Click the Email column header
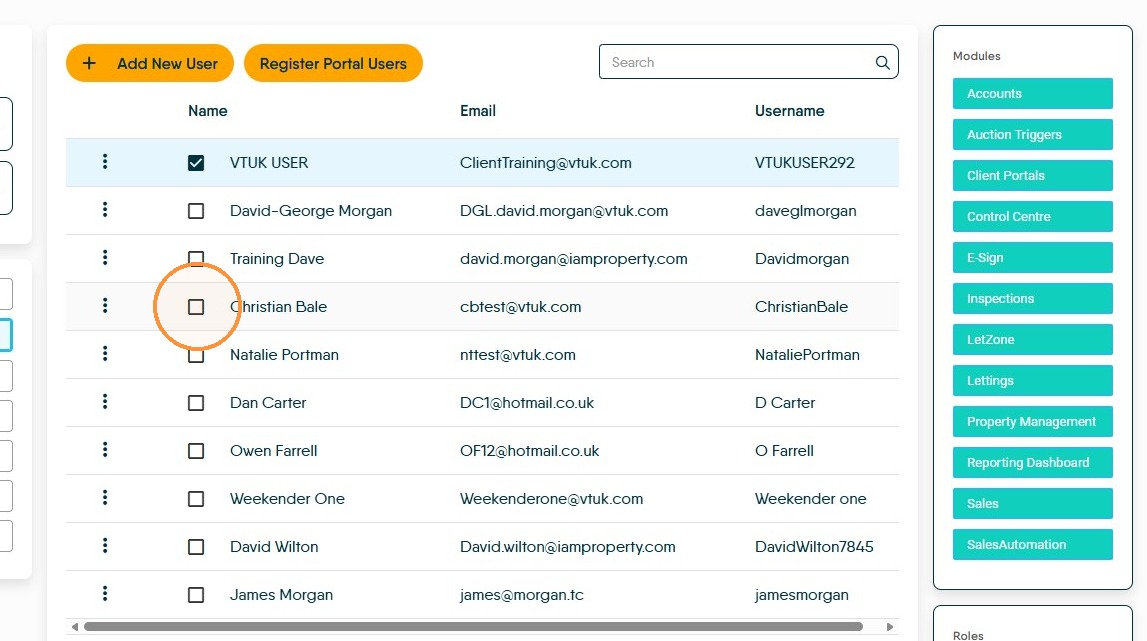The height and width of the screenshot is (641, 1147). pos(478,111)
